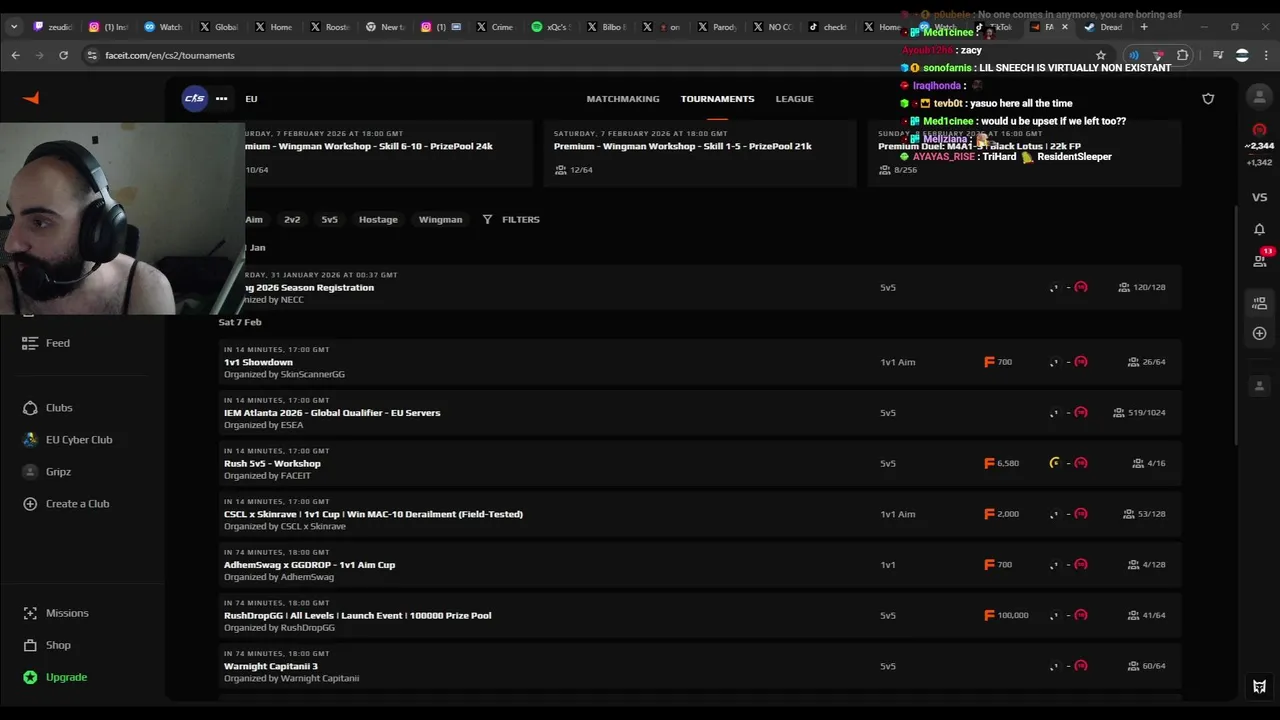Toggle the Hostage filter chip
The image size is (1280, 720).
click(378, 219)
